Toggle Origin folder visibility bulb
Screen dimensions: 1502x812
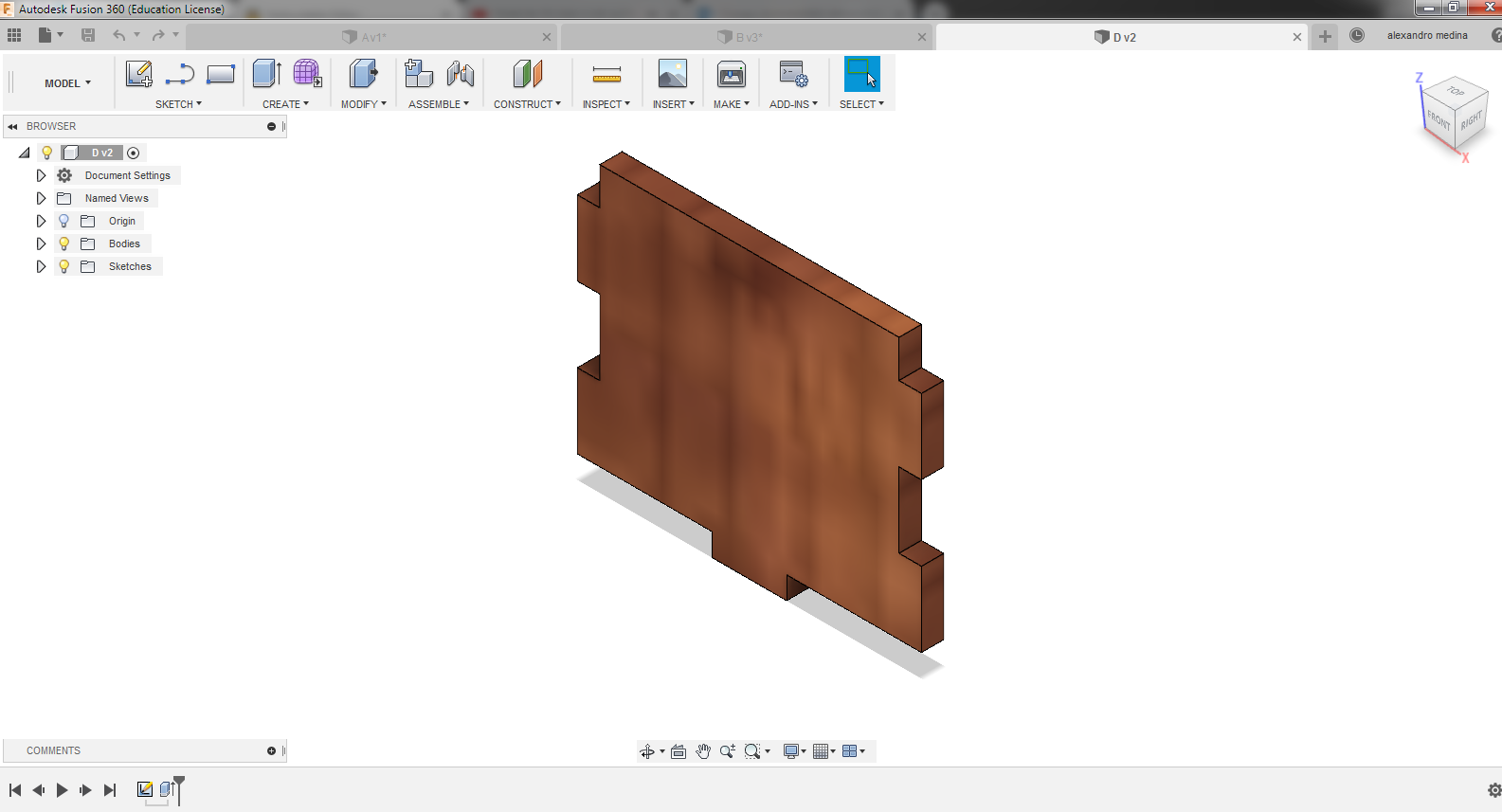[63, 221]
